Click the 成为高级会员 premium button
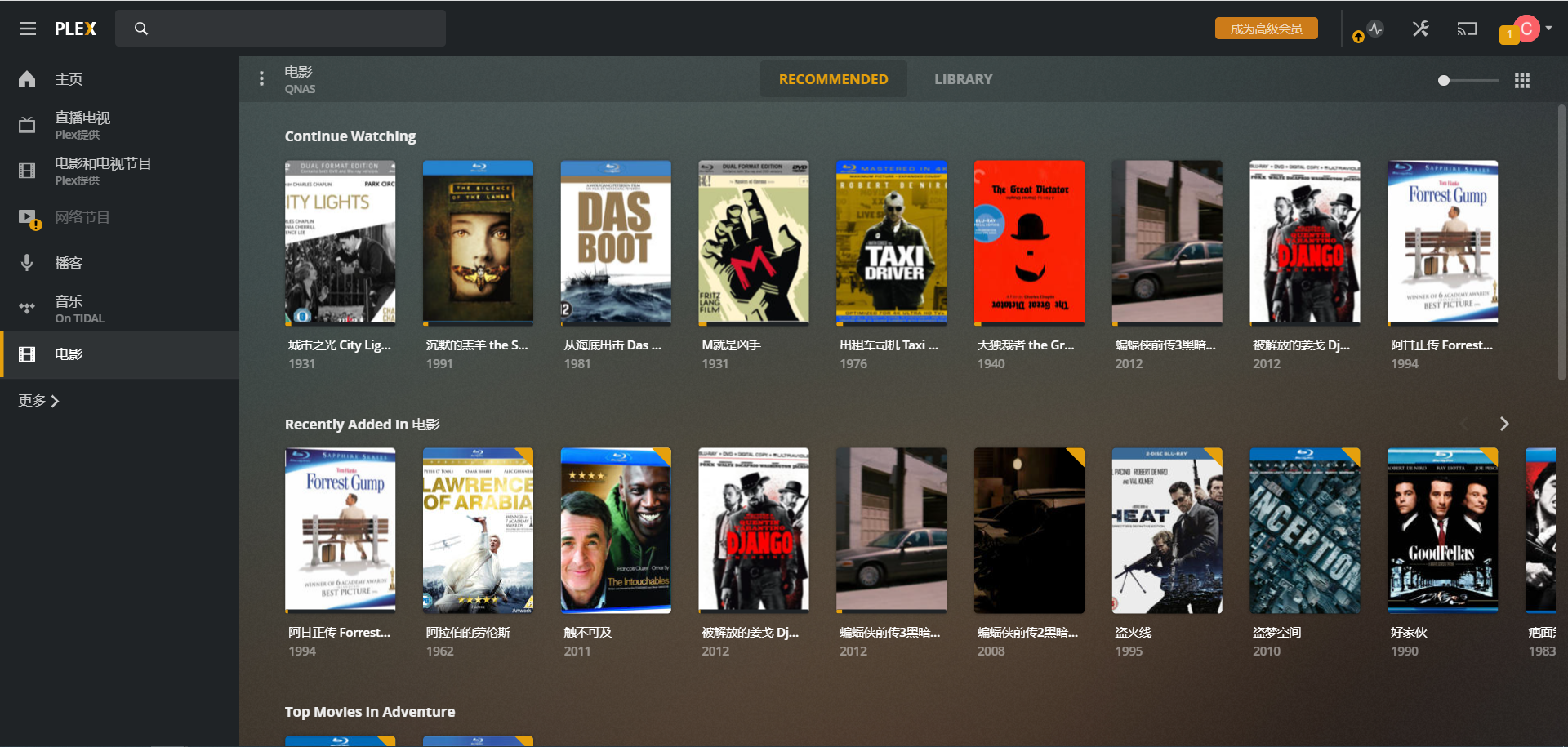Image resolution: width=1568 pixels, height=747 pixels. click(1266, 29)
